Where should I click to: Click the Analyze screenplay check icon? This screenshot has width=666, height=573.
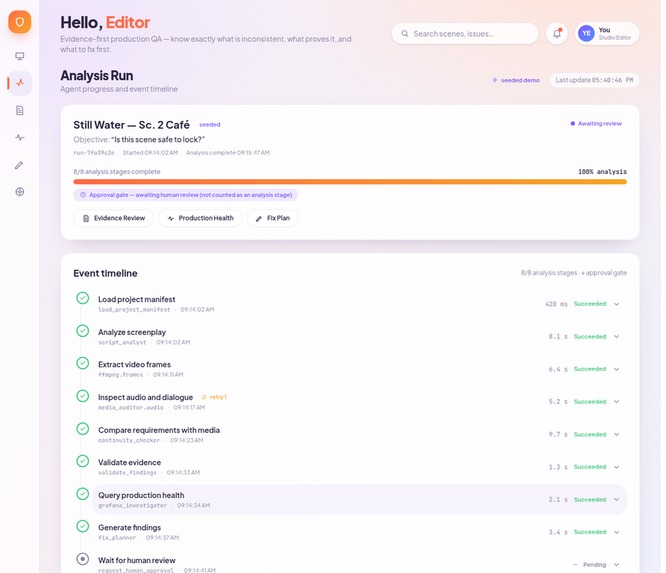83,331
